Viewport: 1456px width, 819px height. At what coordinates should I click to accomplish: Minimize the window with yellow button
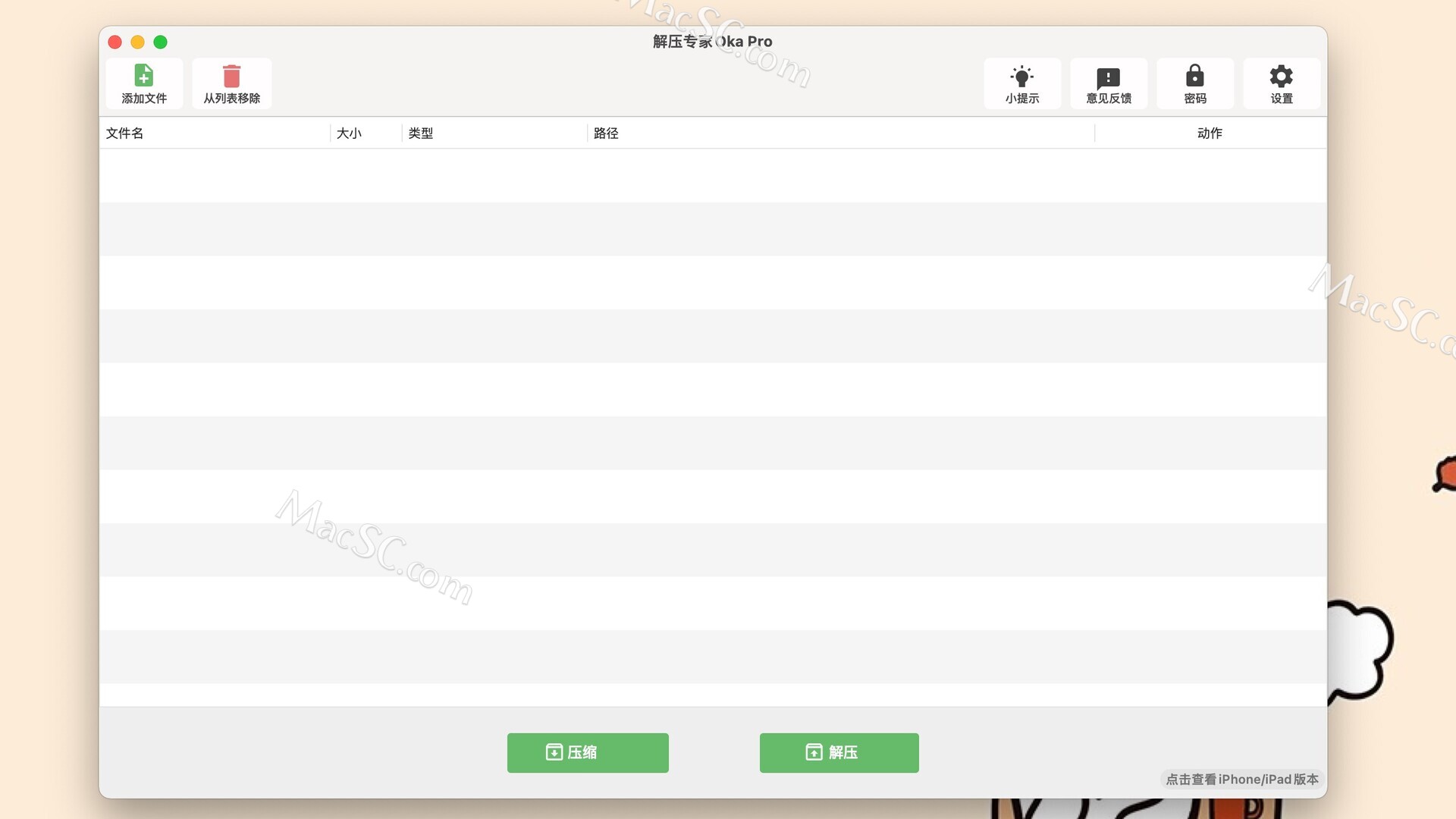click(x=138, y=42)
